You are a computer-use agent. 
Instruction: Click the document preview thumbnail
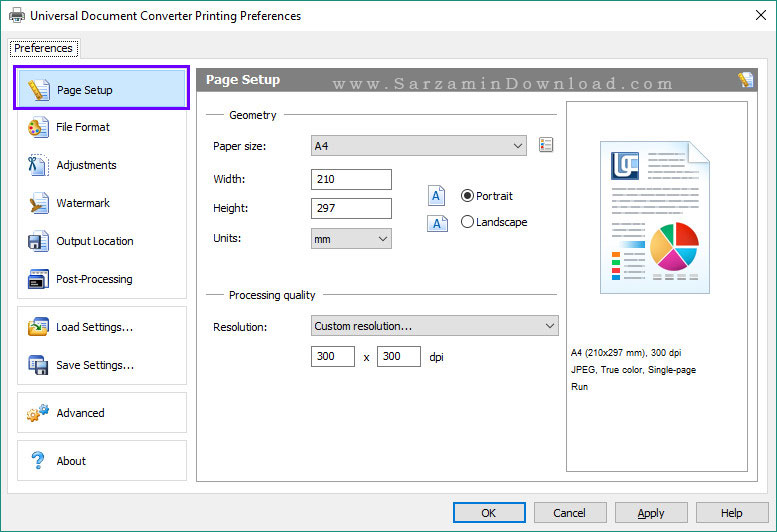click(655, 218)
